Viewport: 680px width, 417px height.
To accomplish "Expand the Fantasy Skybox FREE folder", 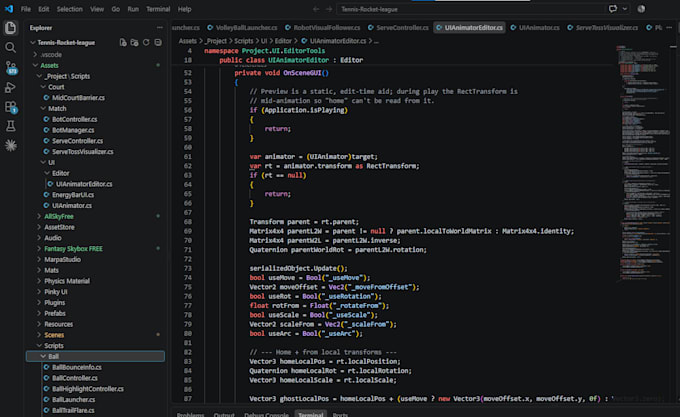I will (x=73, y=249).
